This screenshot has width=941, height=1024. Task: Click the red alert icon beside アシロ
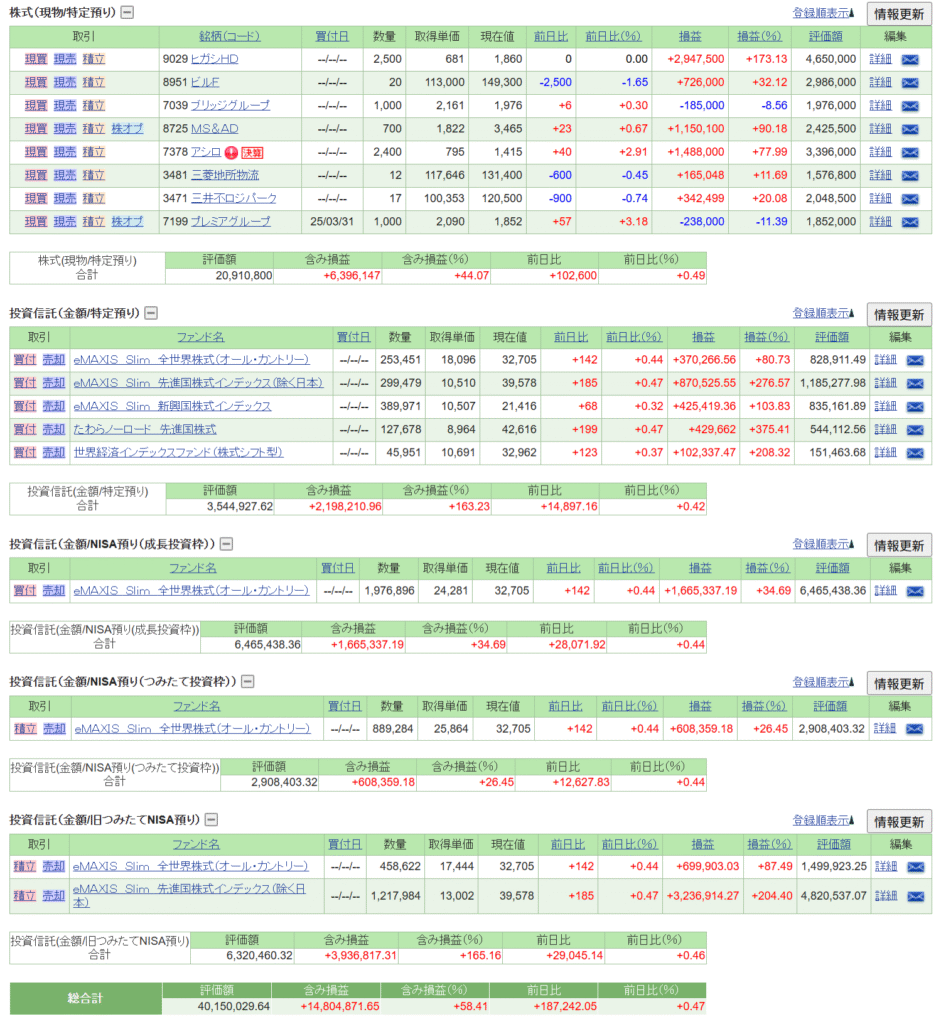(x=231, y=152)
